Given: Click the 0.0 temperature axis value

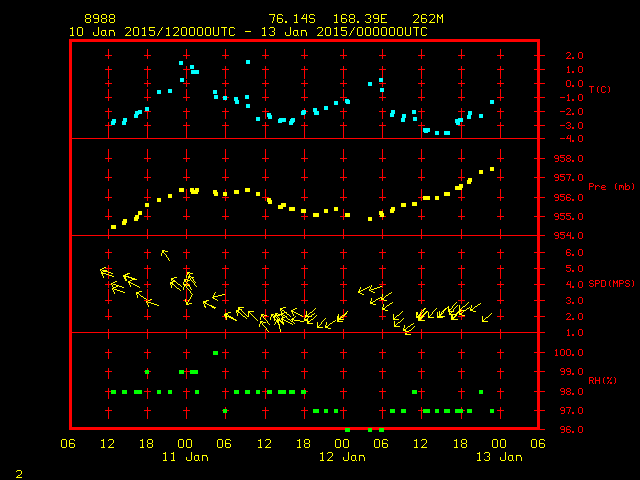Looking at the screenshot, I should [574, 84].
